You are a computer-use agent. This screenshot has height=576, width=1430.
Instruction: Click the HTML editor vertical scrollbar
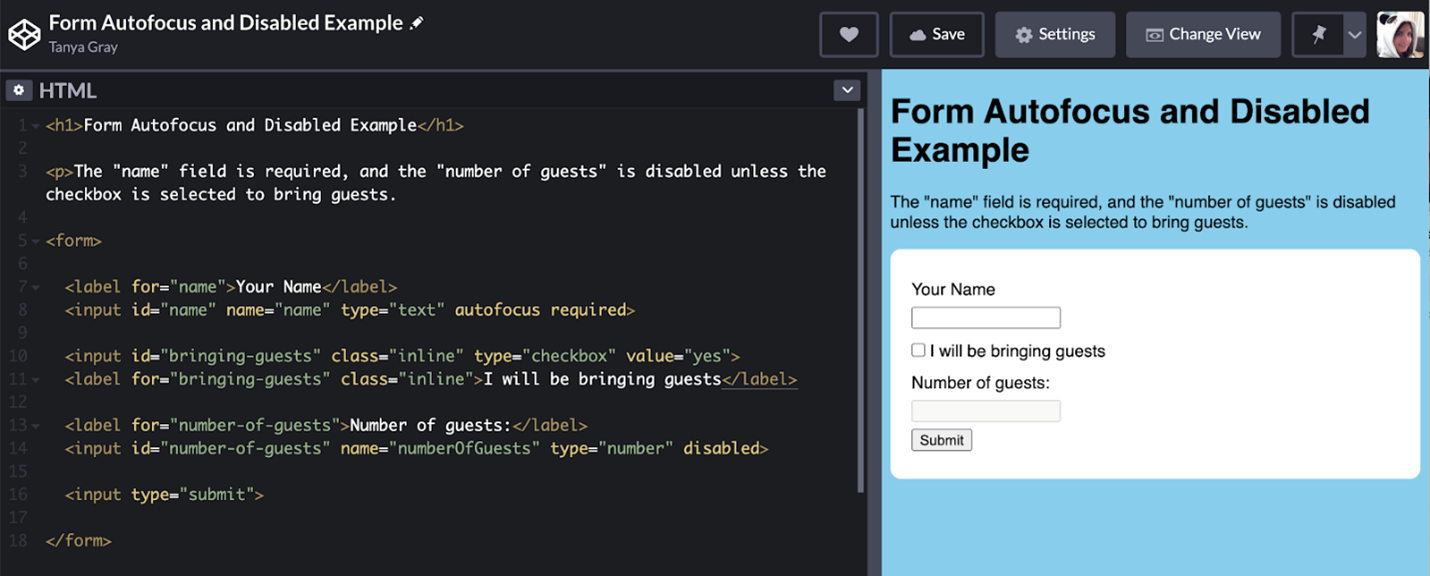click(x=860, y=300)
